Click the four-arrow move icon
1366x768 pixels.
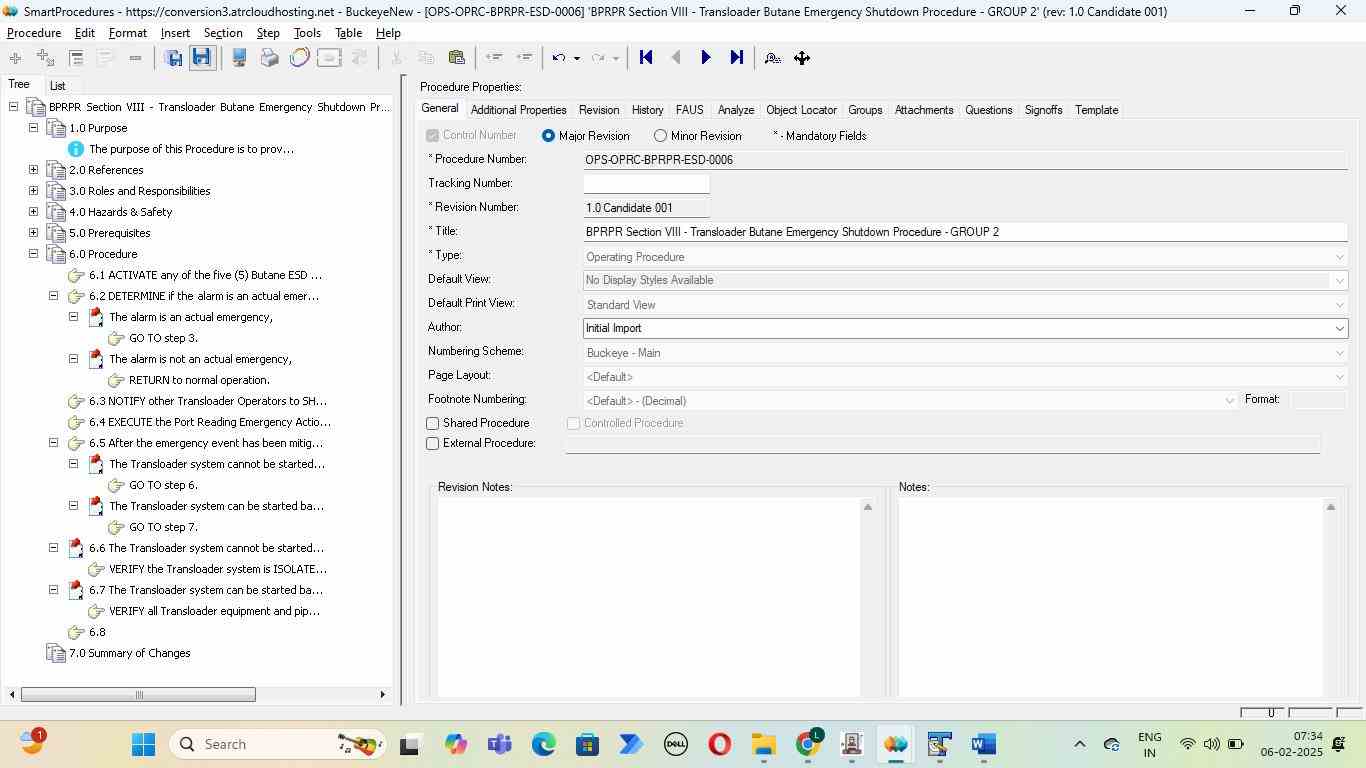(x=802, y=58)
